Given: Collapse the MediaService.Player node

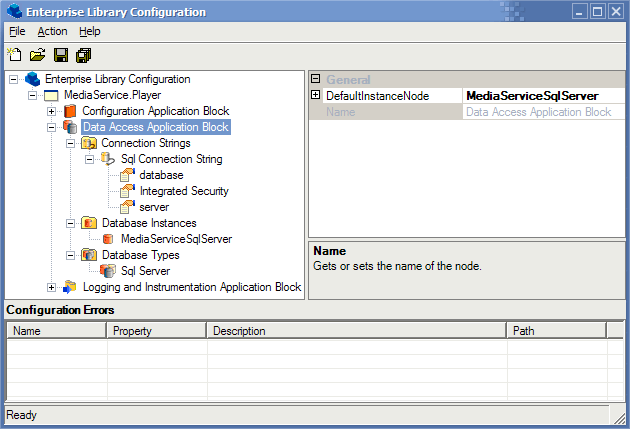Looking at the screenshot, I should tap(33, 95).
